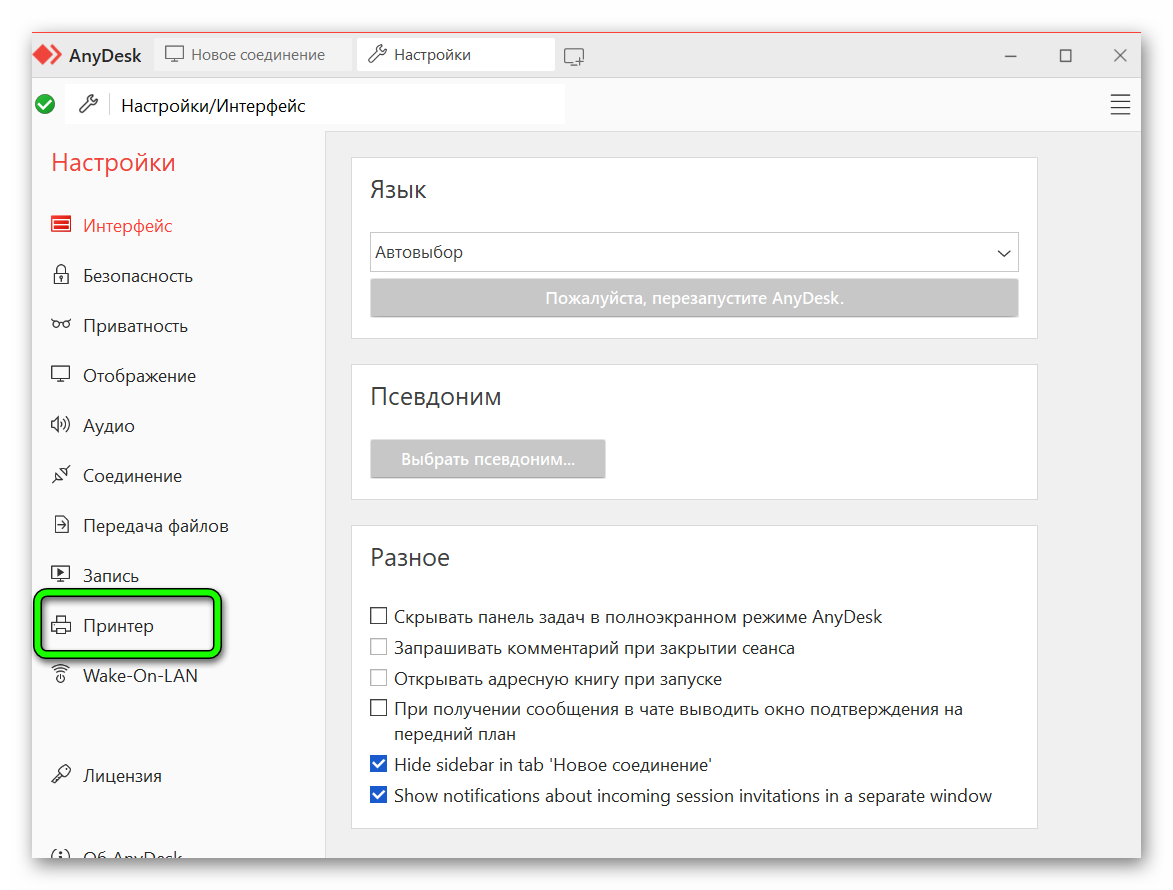The width and height of the screenshot is (1173, 890).
Task: Click the Пожалуйста, перезапустите AnyDesk button
Action: [x=694, y=298]
